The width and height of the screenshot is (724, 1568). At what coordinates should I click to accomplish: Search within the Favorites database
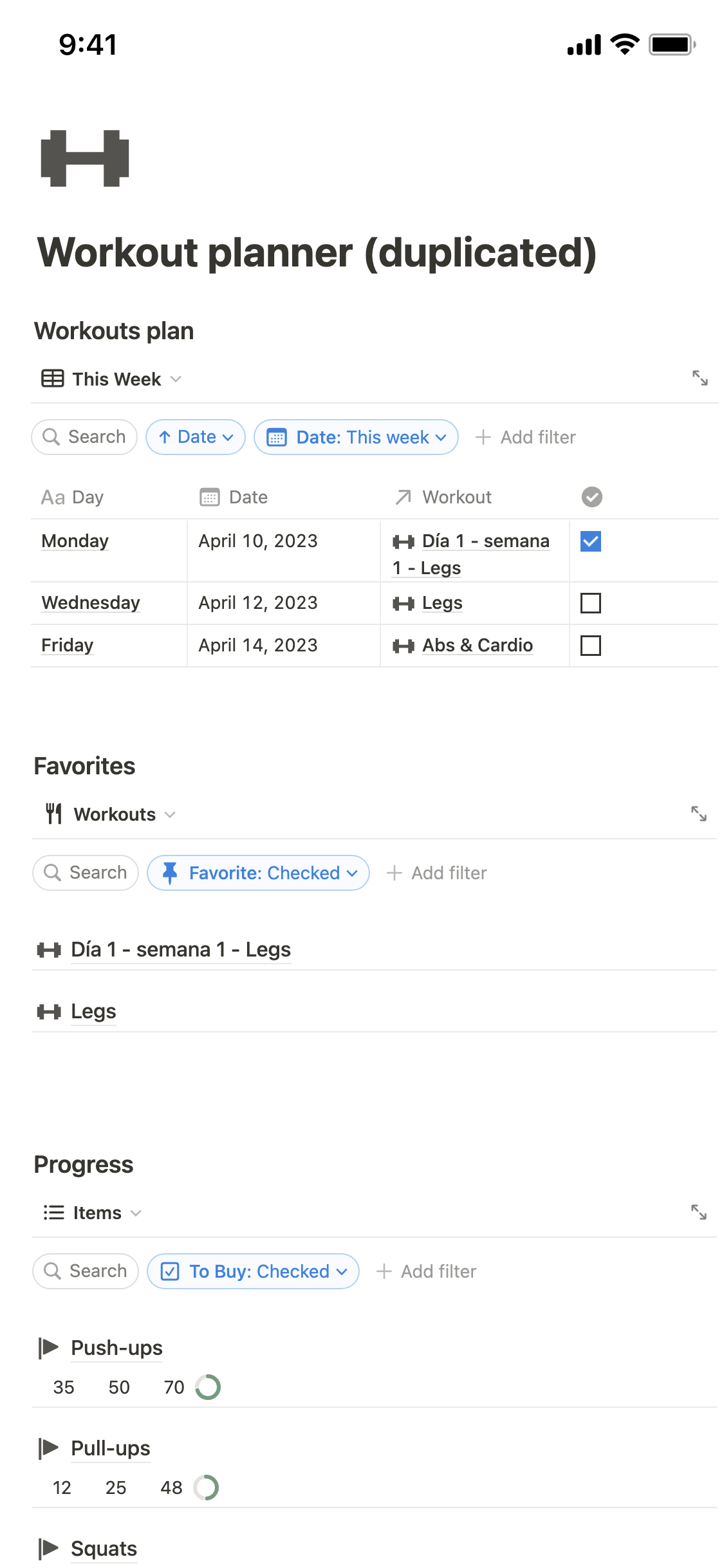pyautogui.click(x=86, y=873)
